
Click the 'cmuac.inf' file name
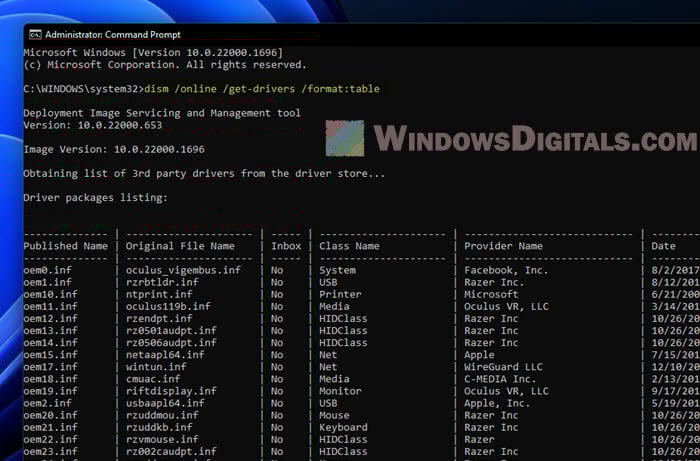click(x=153, y=378)
